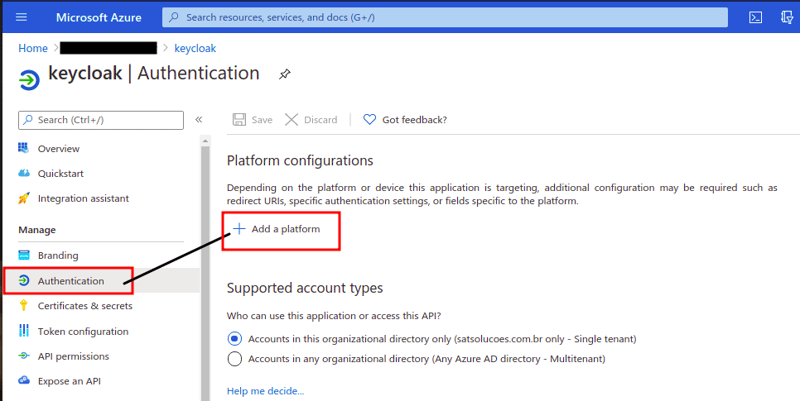Open Cloud Shell icon in header
Viewport: 800px width, 401px height.
click(756, 17)
